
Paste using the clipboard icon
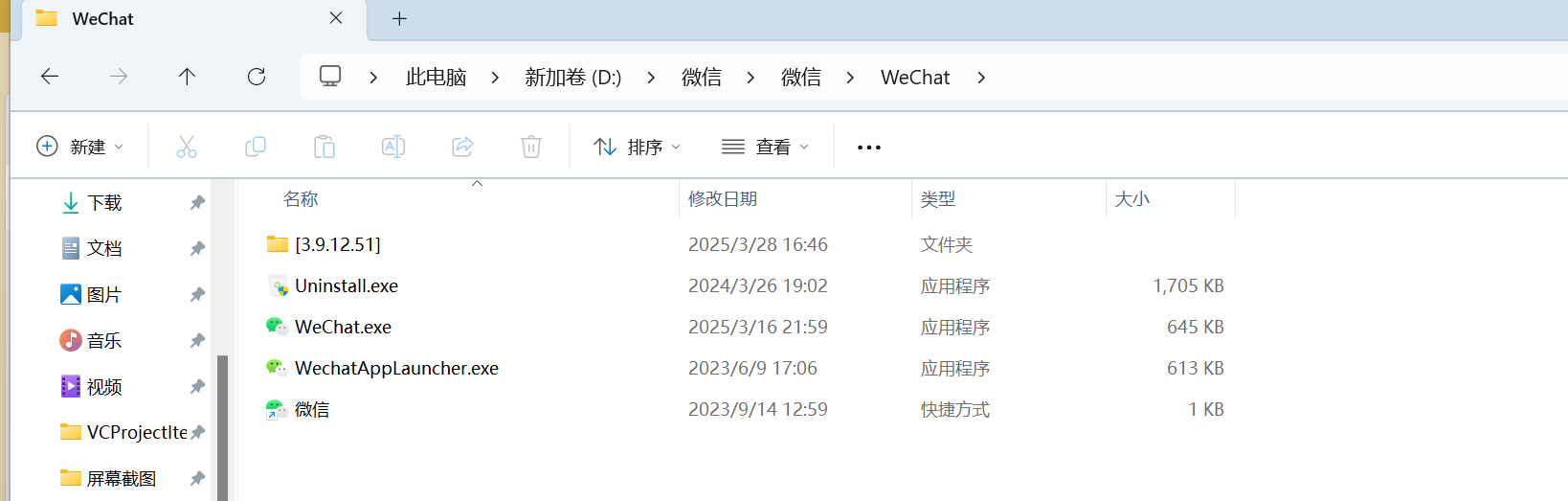[x=325, y=147]
